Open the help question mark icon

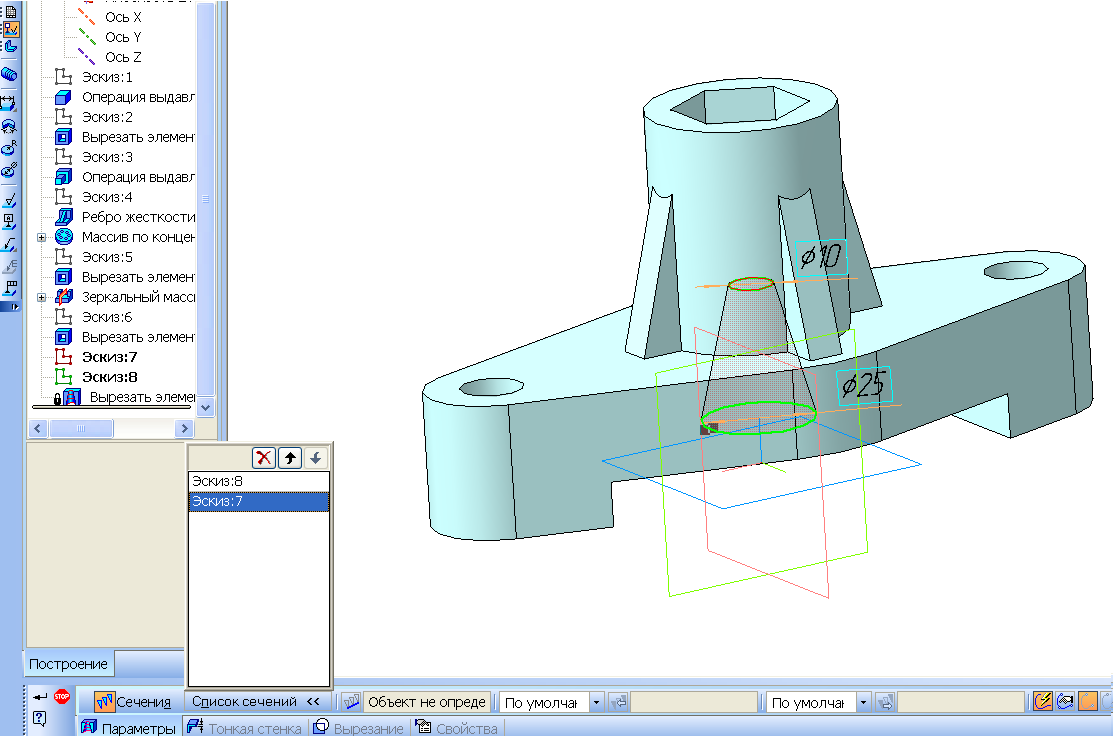pyautogui.click(x=40, y=717)
